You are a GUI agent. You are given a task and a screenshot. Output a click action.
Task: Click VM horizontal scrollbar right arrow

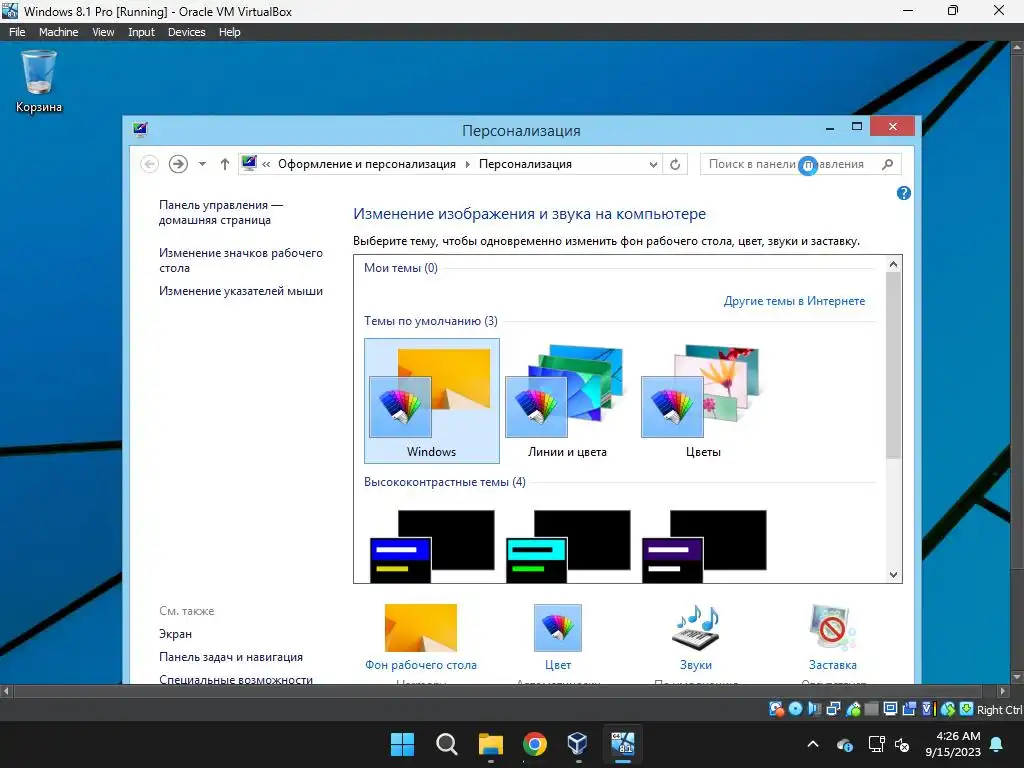click(1003, 691)
